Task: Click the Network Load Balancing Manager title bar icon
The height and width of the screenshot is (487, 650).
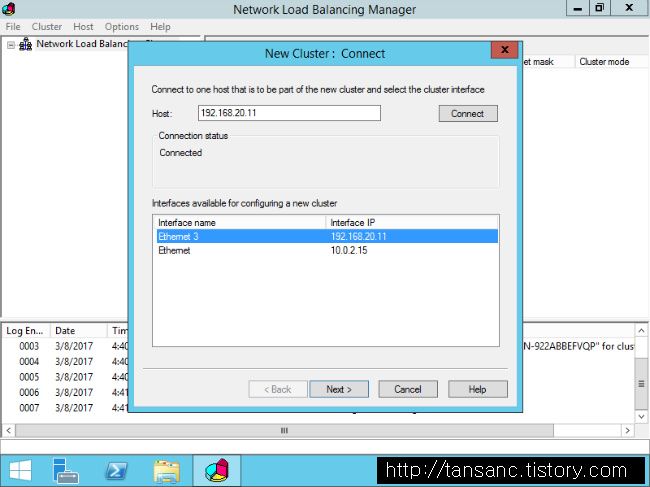Action: tap(8, 8)
